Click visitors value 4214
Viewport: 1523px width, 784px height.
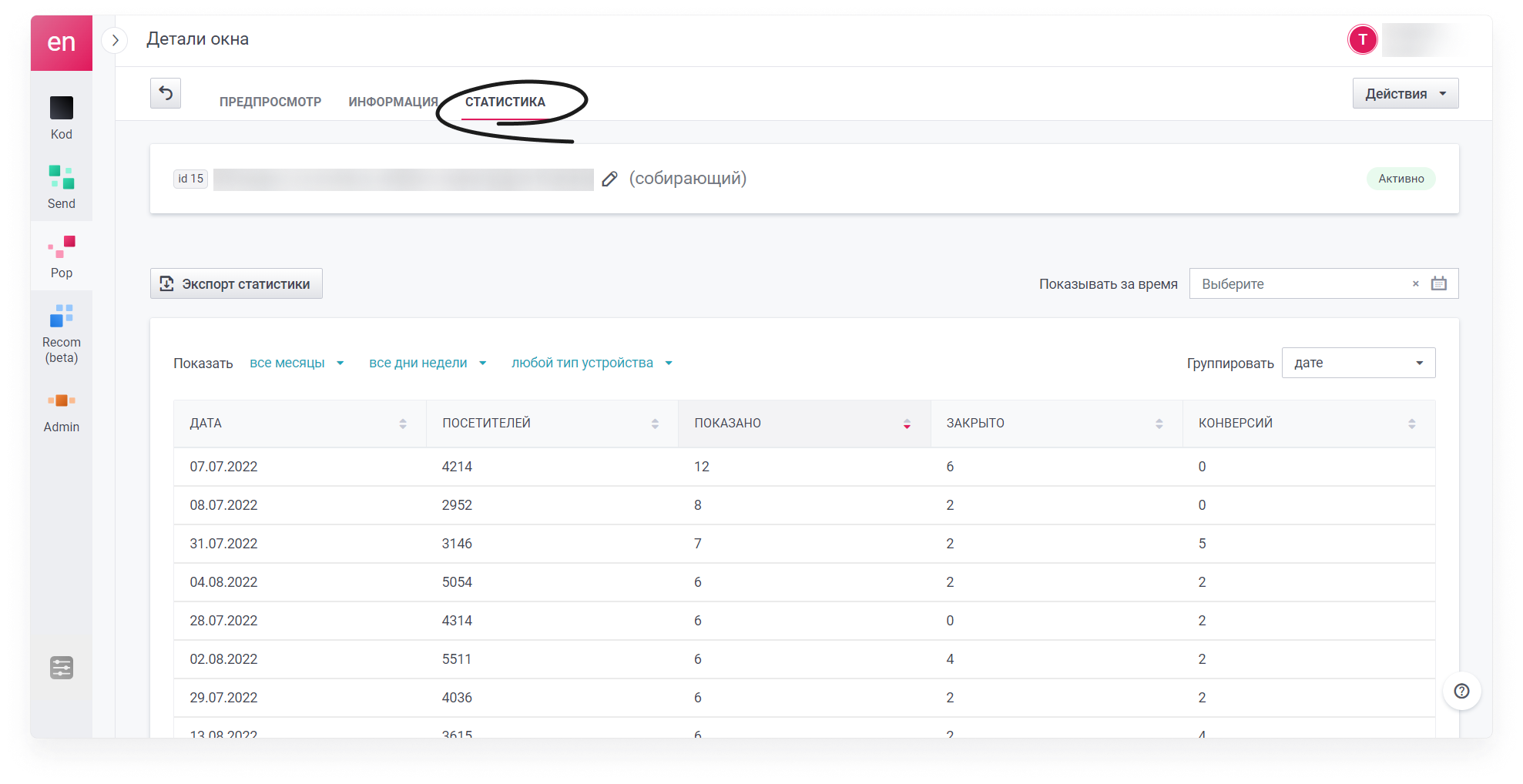[x=457, y=467]
